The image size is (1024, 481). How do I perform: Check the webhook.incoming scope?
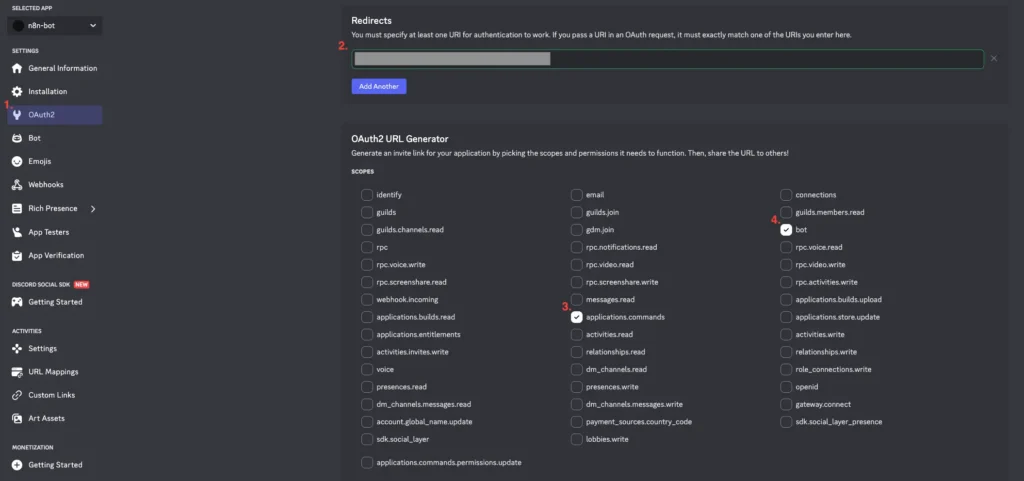pyautogui.click(x=367, y=300)
